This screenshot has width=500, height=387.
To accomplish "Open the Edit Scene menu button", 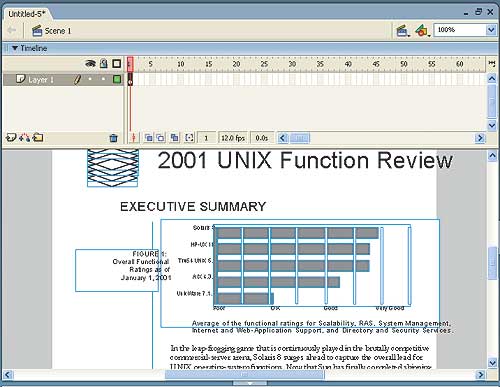I will point(403,31).
